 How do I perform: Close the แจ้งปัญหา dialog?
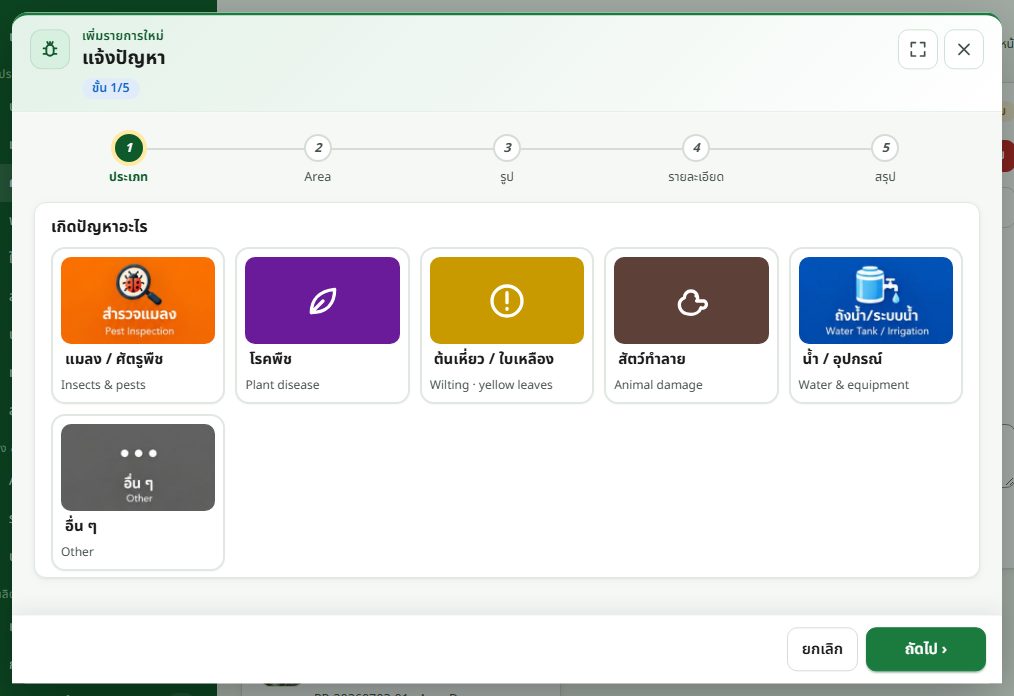tap(964, 49)
